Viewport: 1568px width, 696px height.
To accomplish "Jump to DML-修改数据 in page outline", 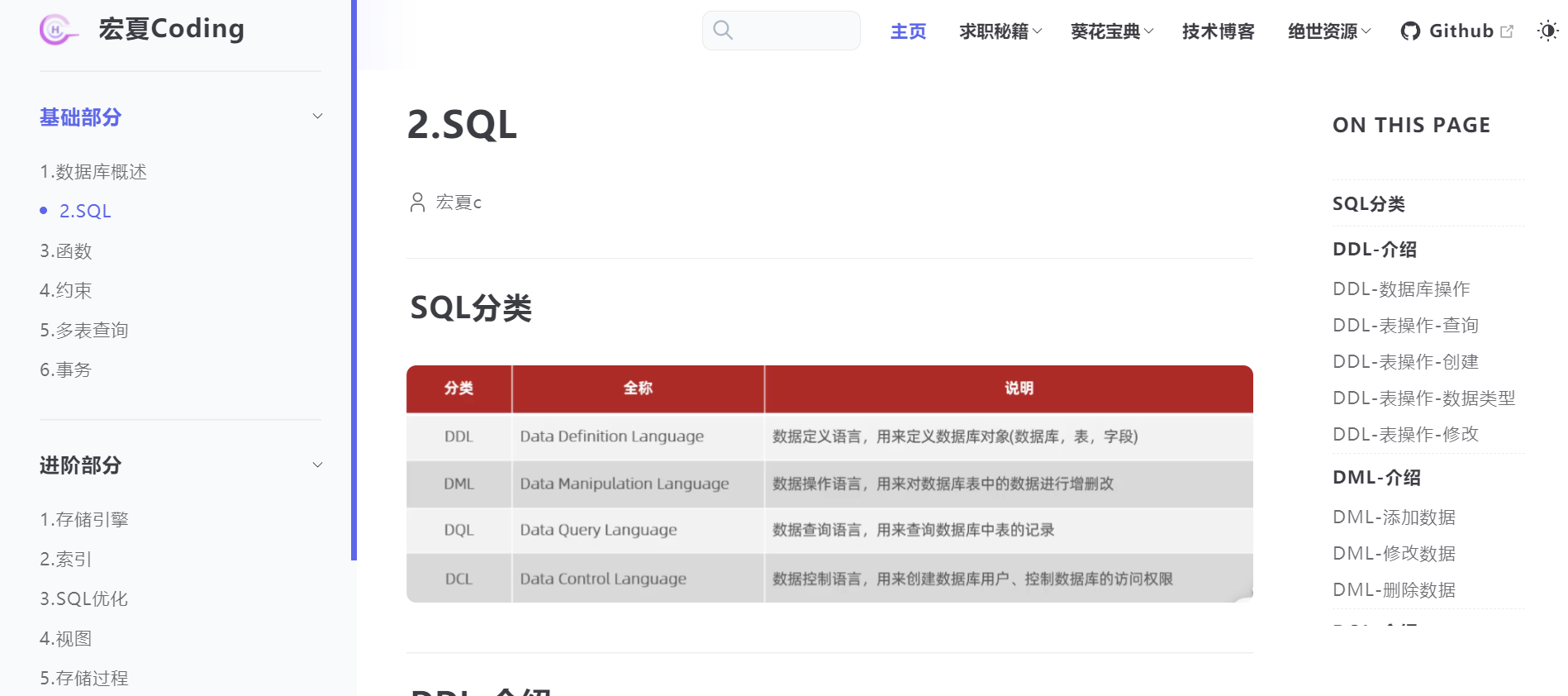I will [1395, 554].
